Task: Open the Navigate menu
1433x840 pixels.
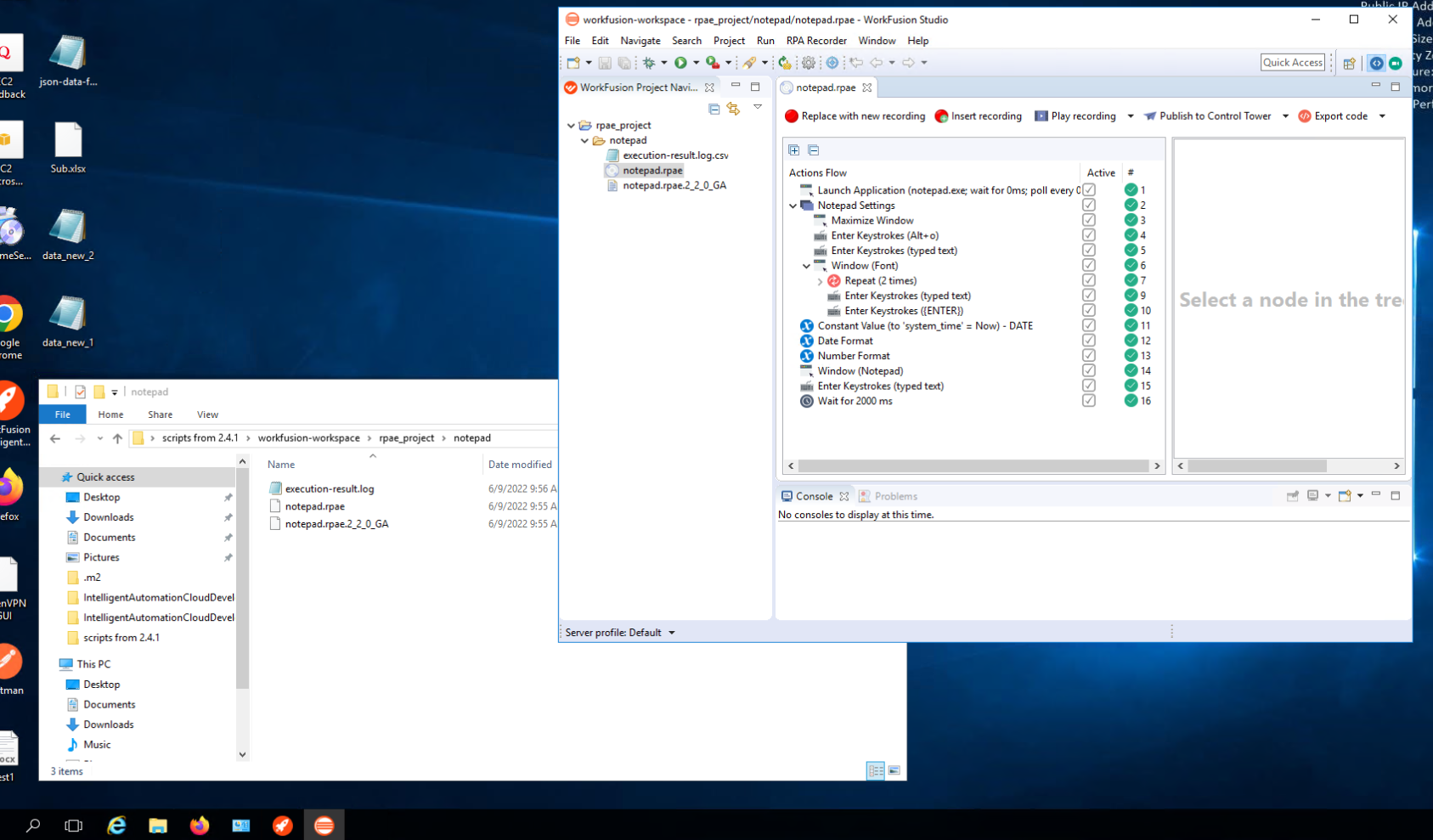Action: [x=640, y=41]
